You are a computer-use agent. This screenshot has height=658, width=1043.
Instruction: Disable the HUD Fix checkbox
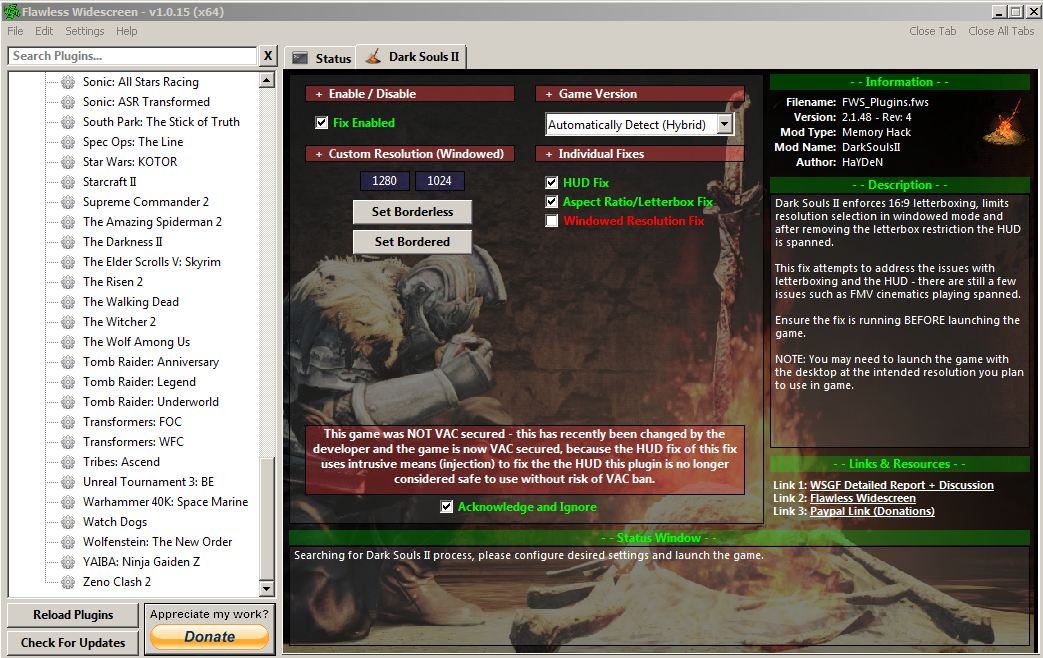coord(551,182)
